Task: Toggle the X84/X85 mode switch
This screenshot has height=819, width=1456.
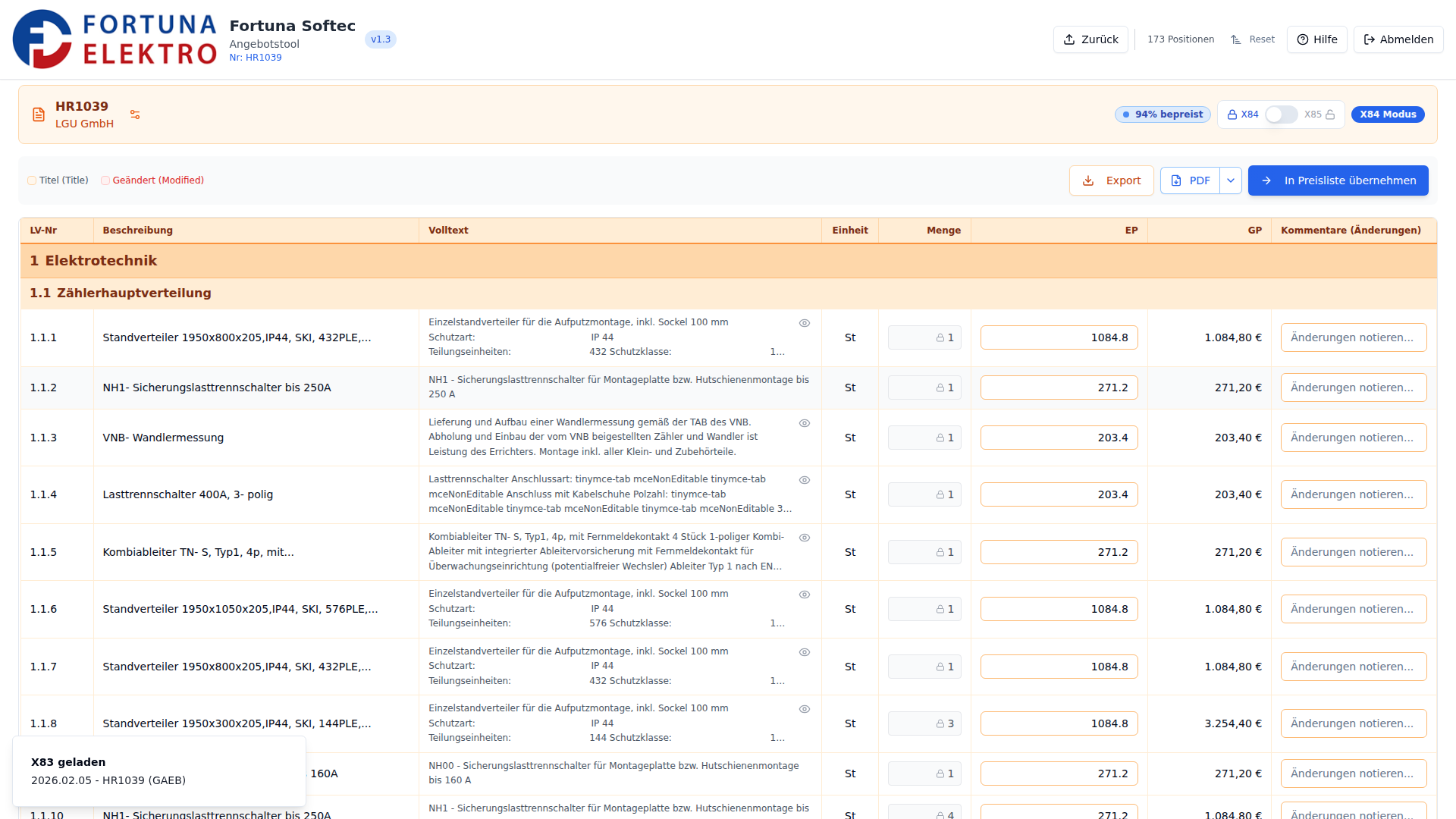Action: tap(1281, 115)
